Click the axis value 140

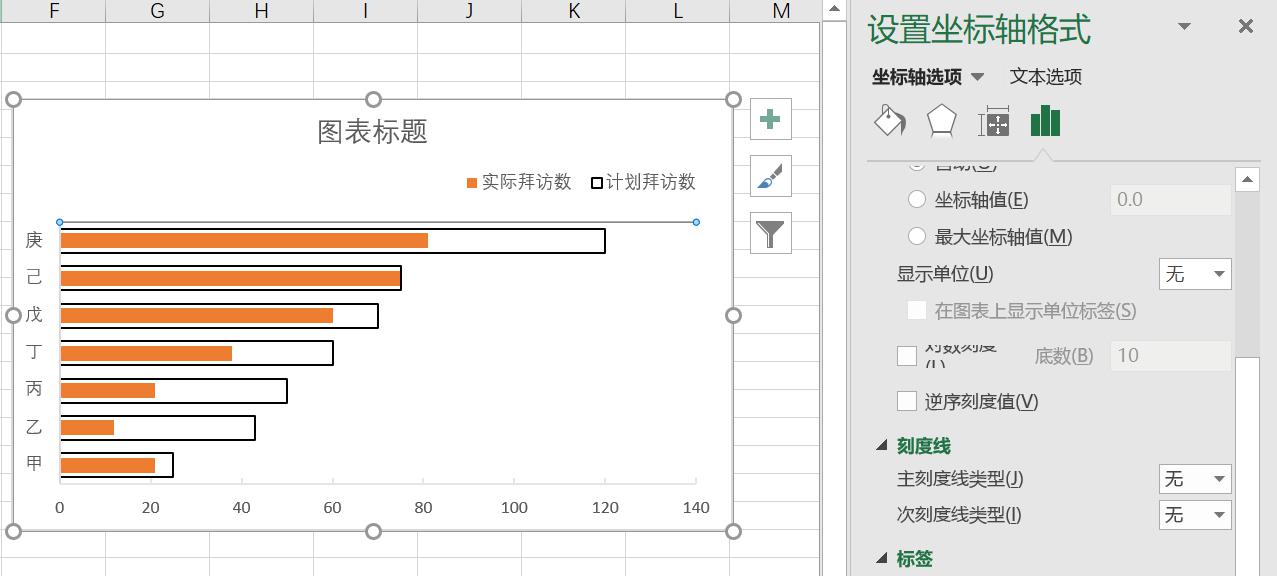pos(696,508)
